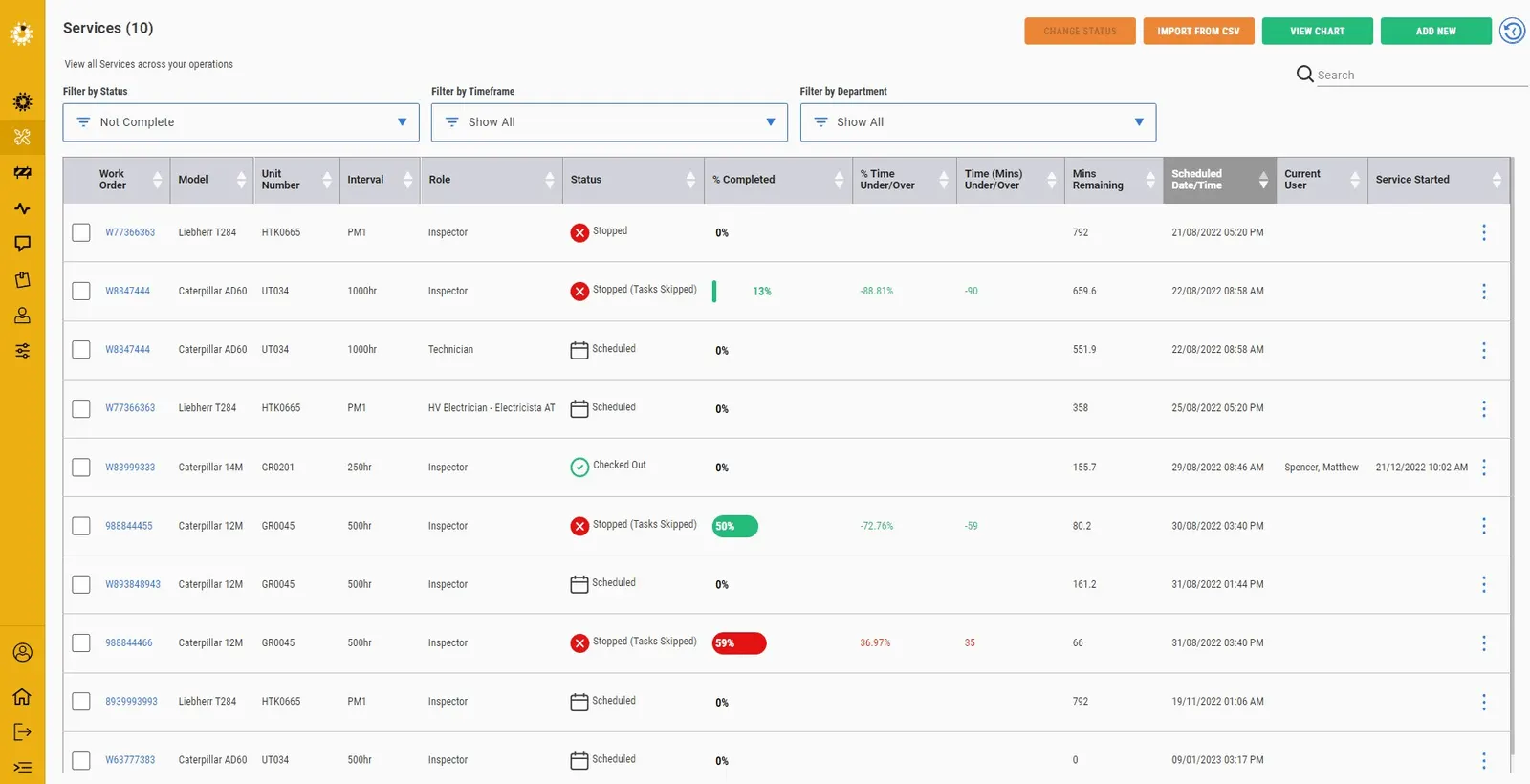Click the history clock icon top right
Screen dimensions: 1530x784
1512,31
